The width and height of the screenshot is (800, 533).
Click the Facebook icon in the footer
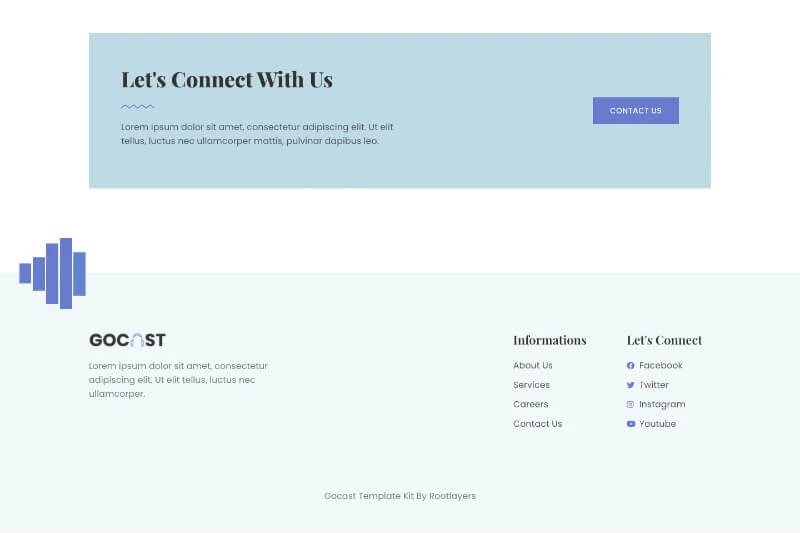(631, 366)
